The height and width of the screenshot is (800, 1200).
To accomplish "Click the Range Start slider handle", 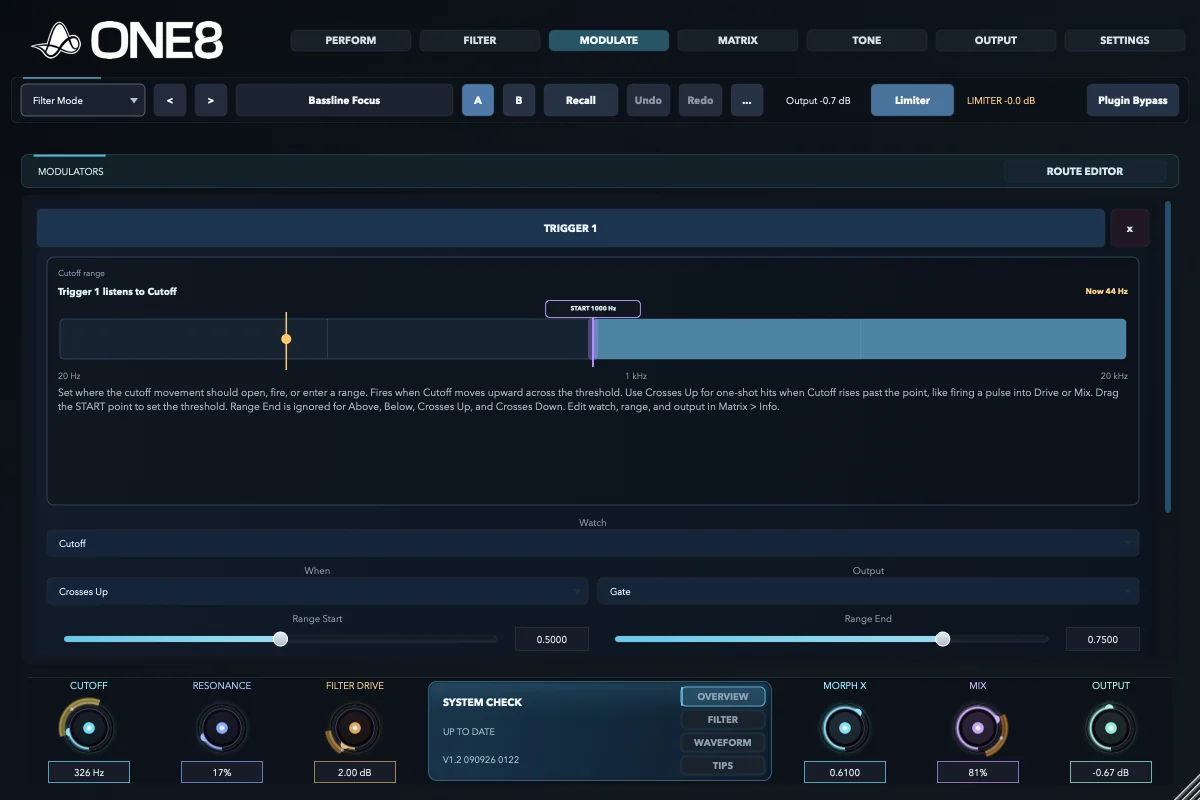I will pos(280,639).
